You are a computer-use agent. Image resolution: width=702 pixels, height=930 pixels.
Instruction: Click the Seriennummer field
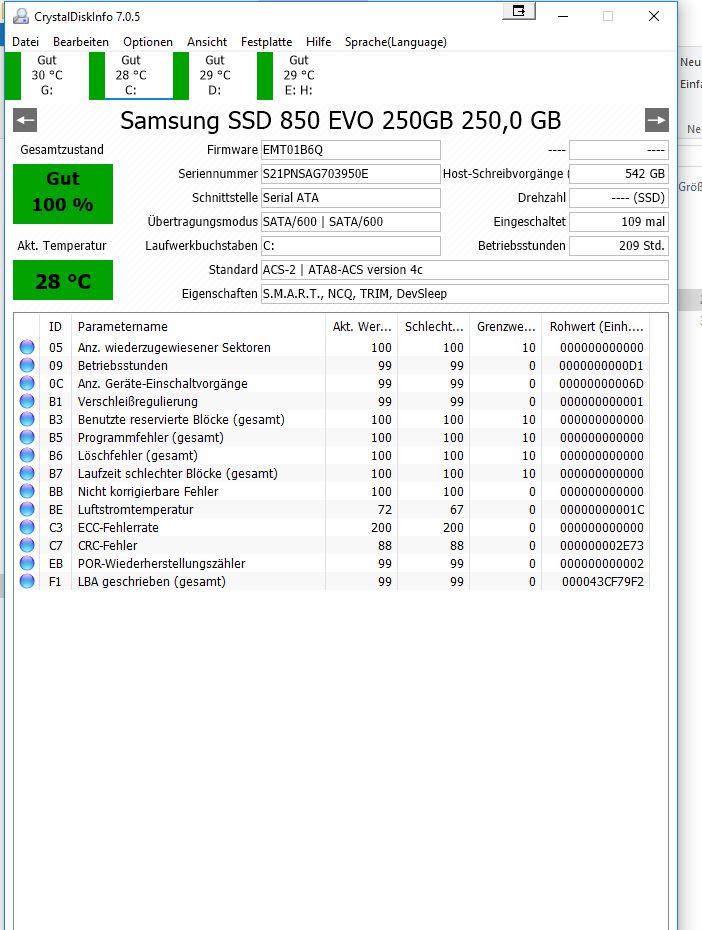coord(351,174)
